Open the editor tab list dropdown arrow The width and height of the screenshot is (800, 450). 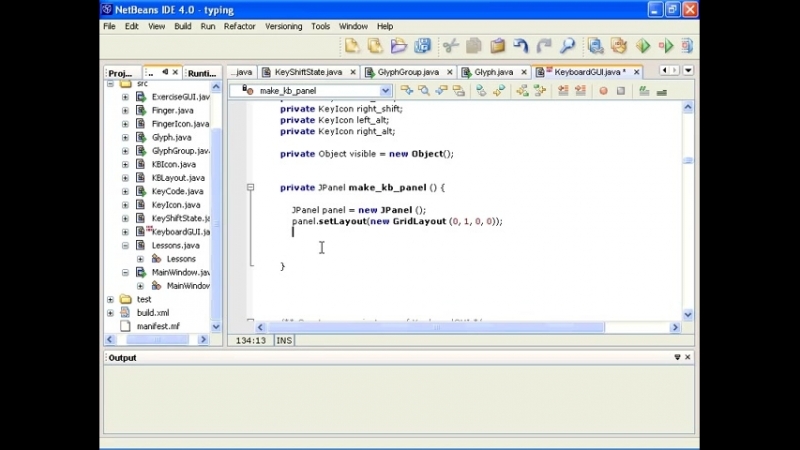pos(688,71)
